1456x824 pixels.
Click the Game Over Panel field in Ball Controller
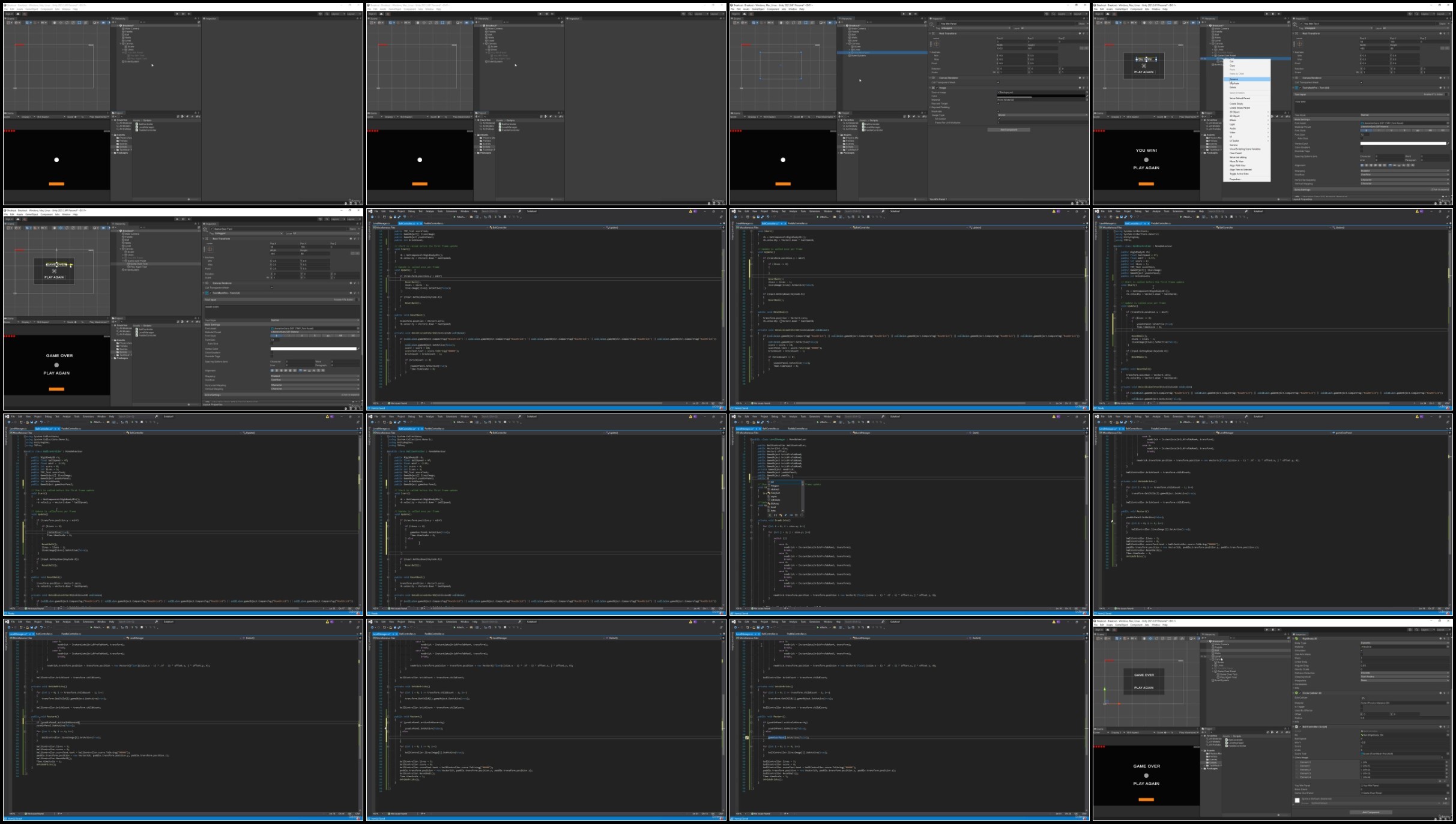coord(1404,793)
